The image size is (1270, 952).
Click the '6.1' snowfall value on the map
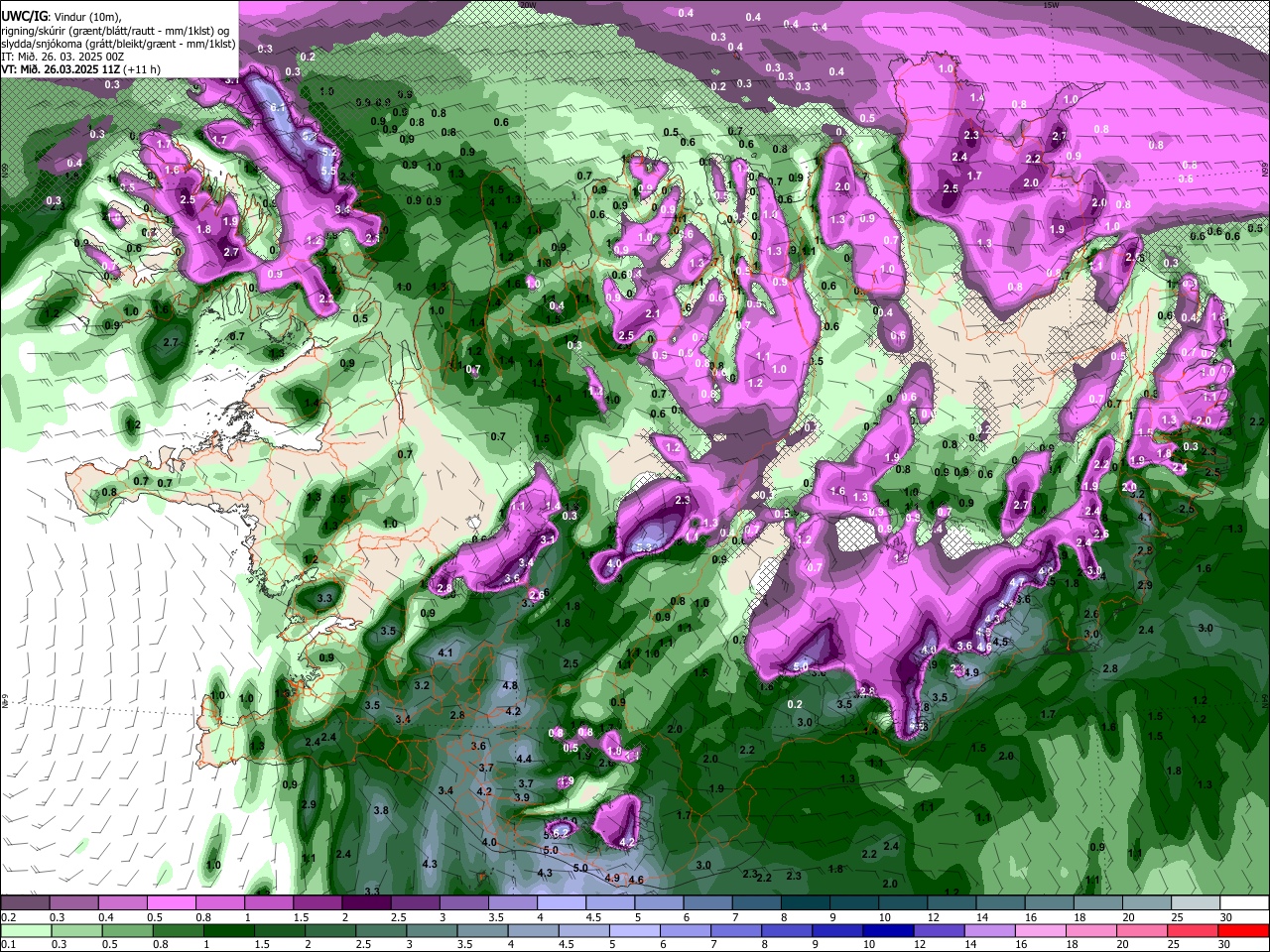[278, 107]
